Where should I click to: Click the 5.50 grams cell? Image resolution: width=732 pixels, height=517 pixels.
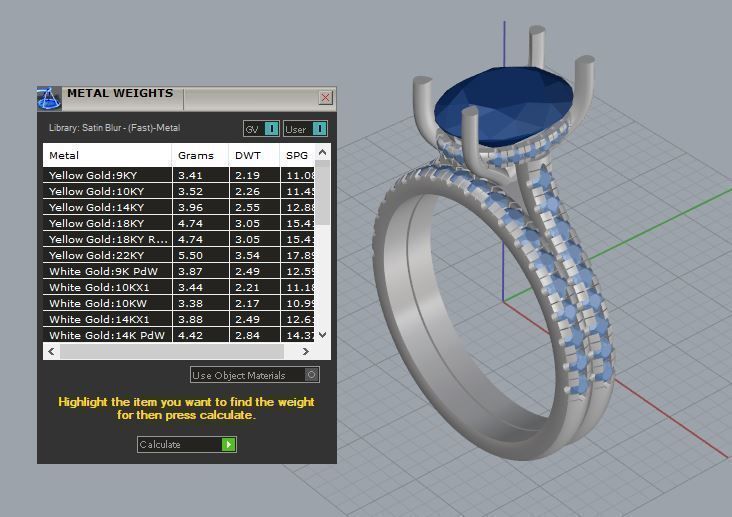201,255
